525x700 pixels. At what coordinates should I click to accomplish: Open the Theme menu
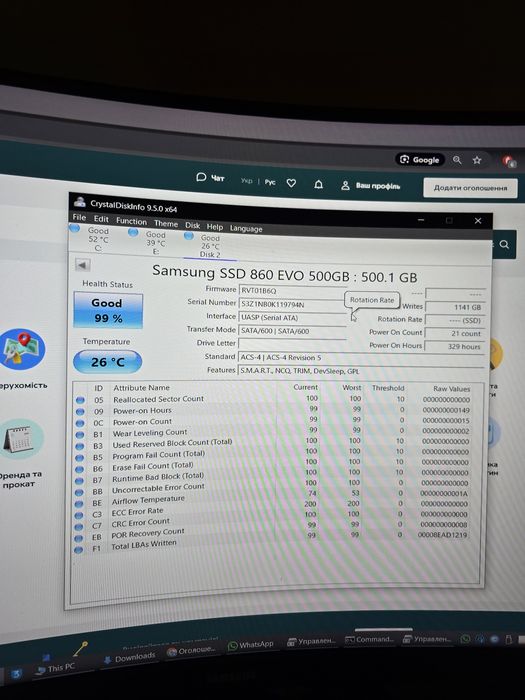pos(166,223)
